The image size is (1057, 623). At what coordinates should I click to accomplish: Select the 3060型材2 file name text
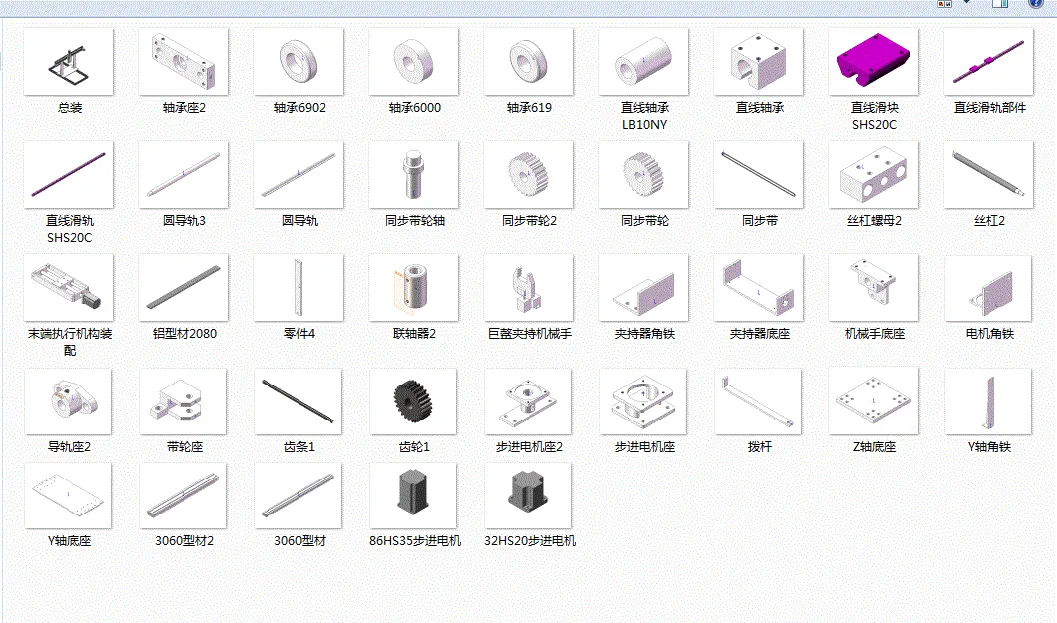(184, 541)
